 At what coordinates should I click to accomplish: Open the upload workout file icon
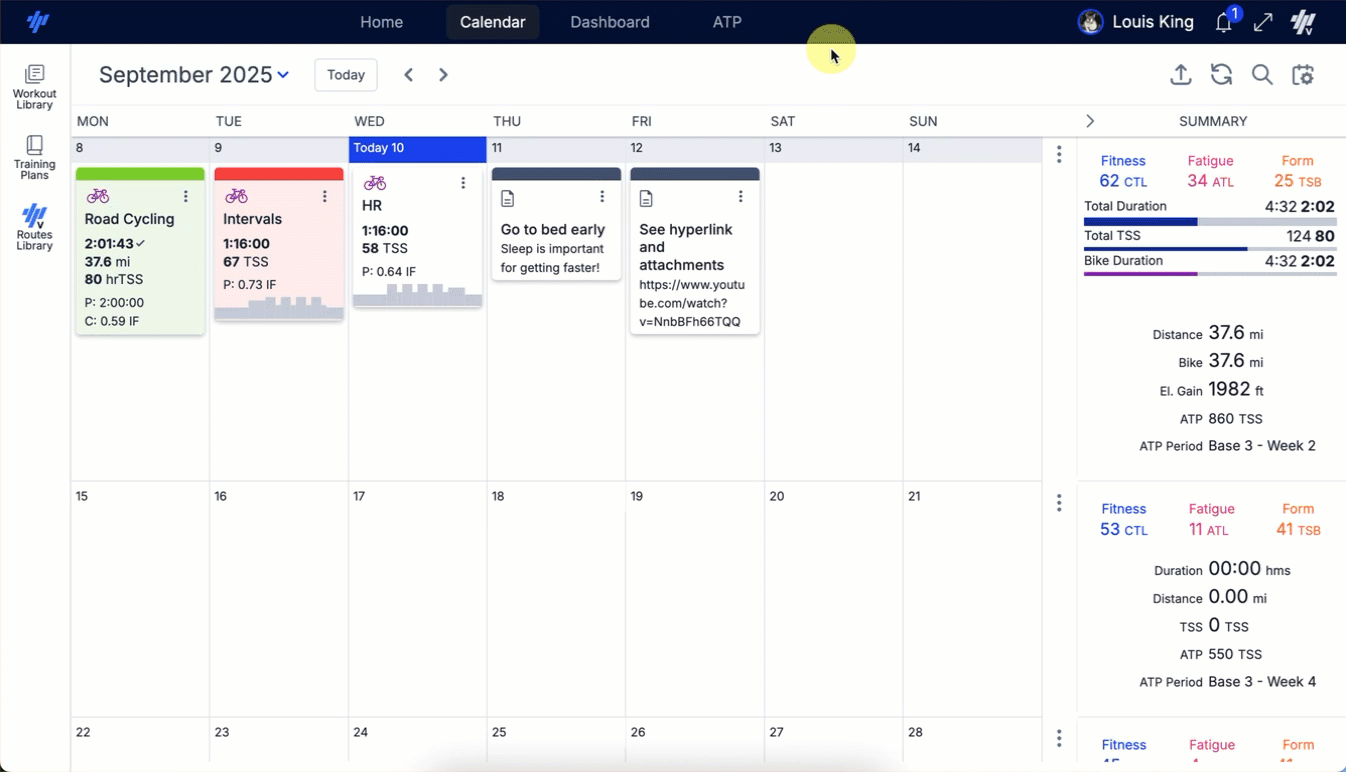click(1181, 74)
